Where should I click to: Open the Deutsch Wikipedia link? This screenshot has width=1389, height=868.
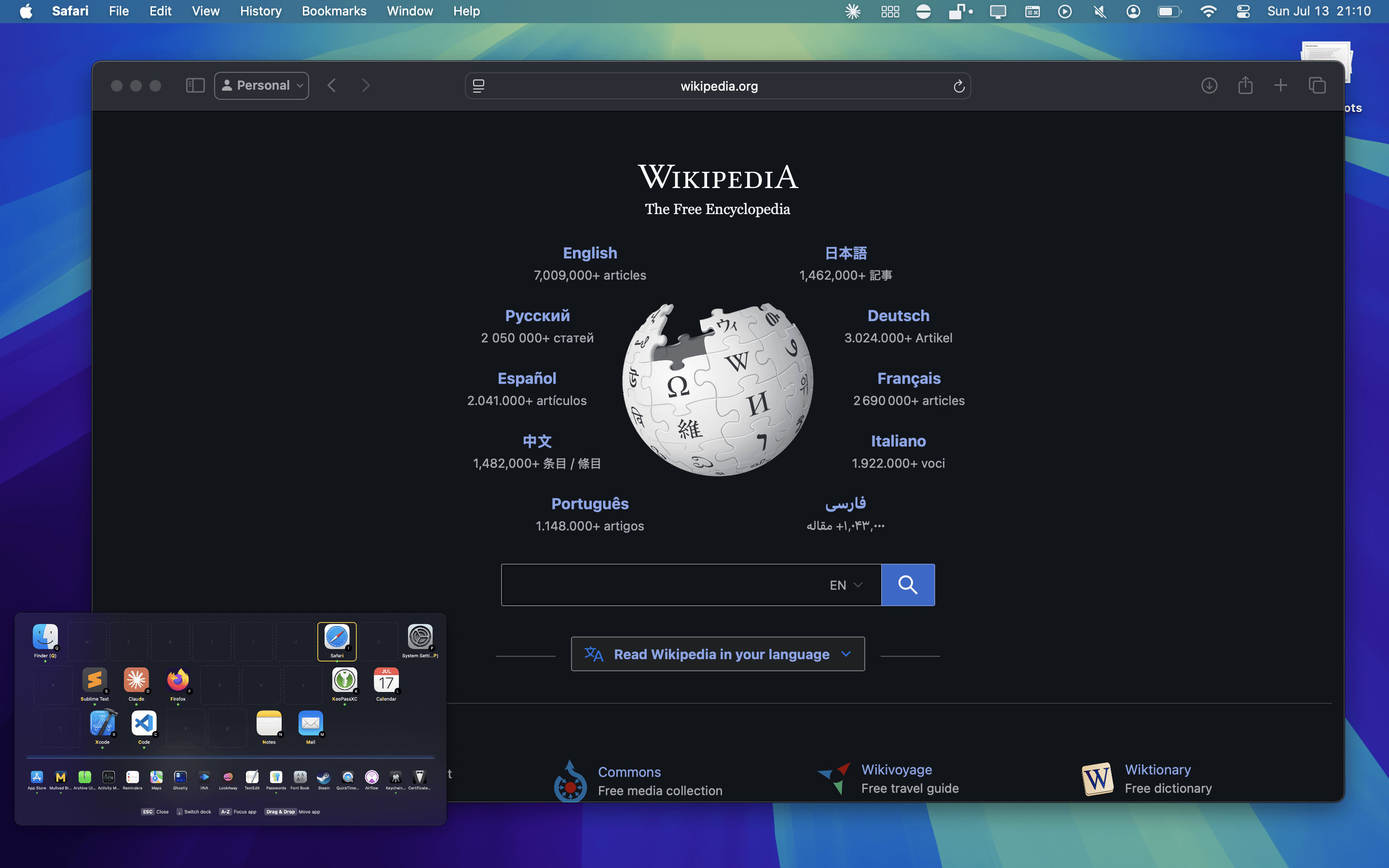coord(898,316)
